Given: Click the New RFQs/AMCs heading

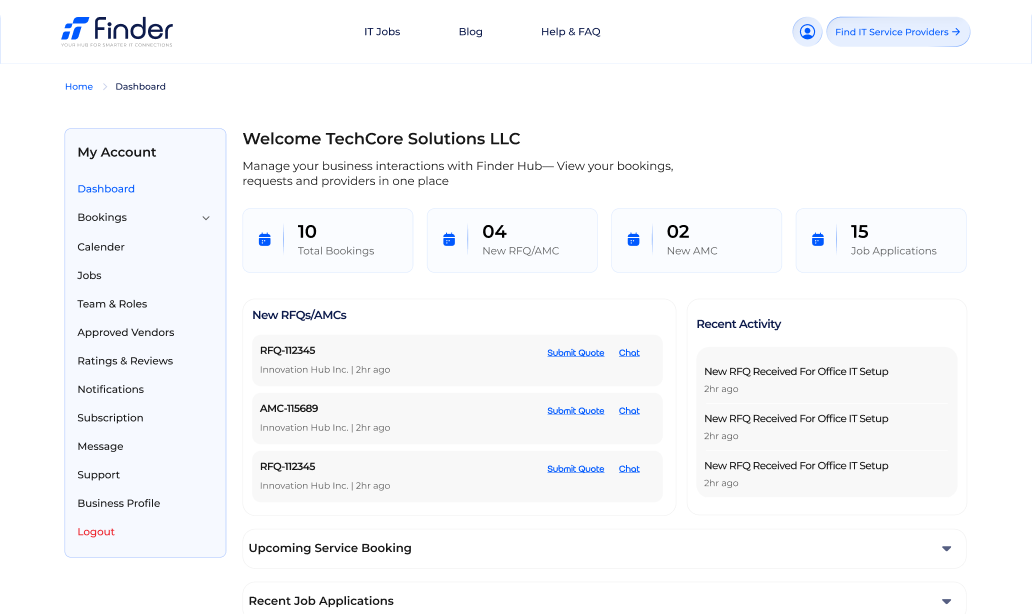Looking at the screenshot, I should (x=299, y=315).
